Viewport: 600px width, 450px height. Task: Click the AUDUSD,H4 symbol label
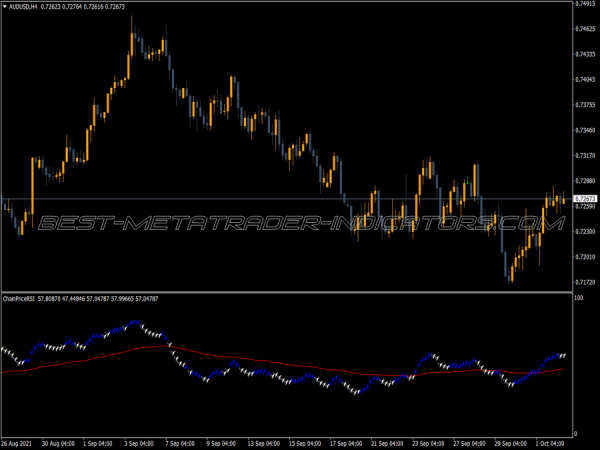point(23,7)
